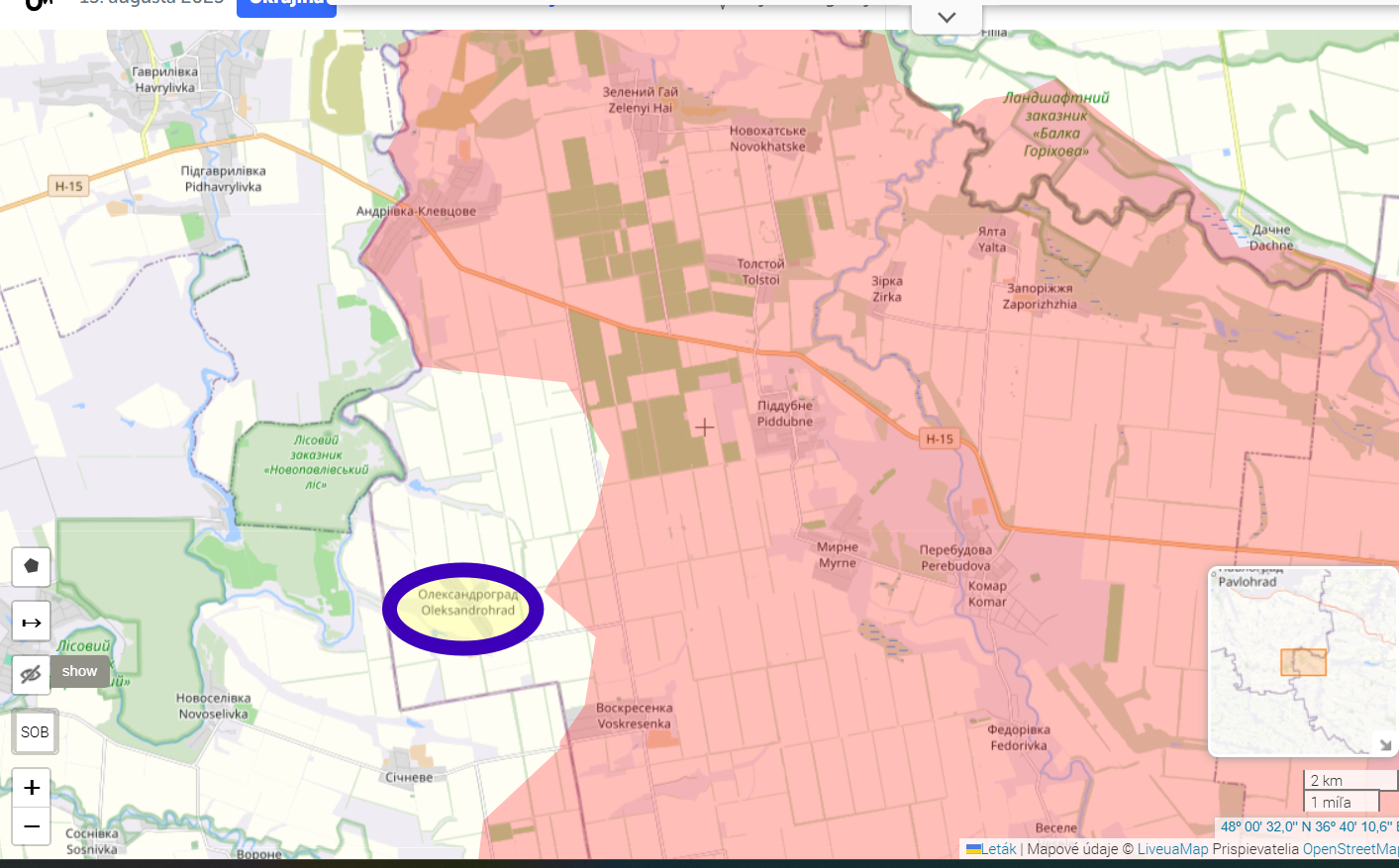Select the polygon draw tool
Image resolution: width=1399 pixels, height=868 pixels.
pyautogui.click(x=31, y=567)
